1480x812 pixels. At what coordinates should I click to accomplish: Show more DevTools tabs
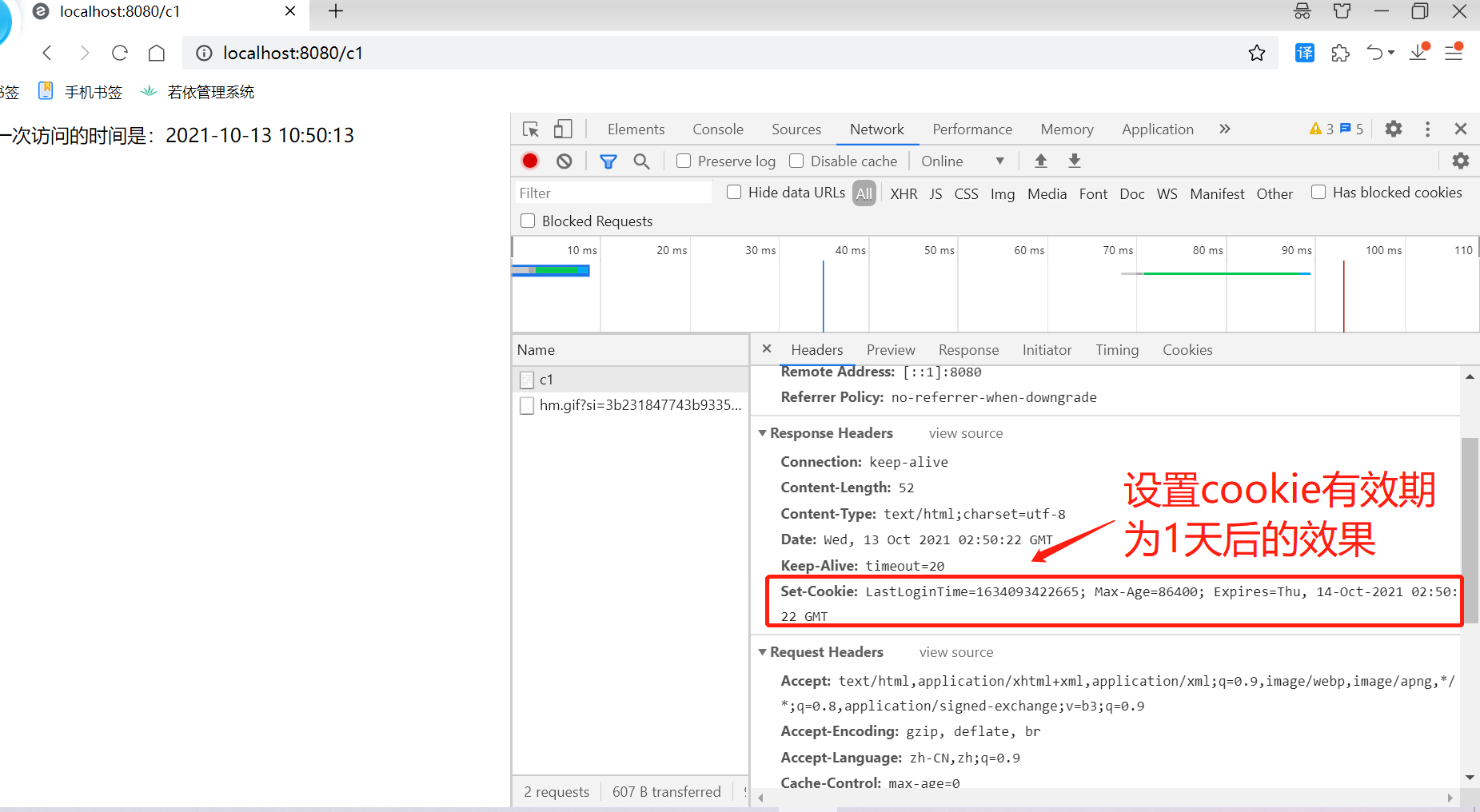click(1225, 129)
